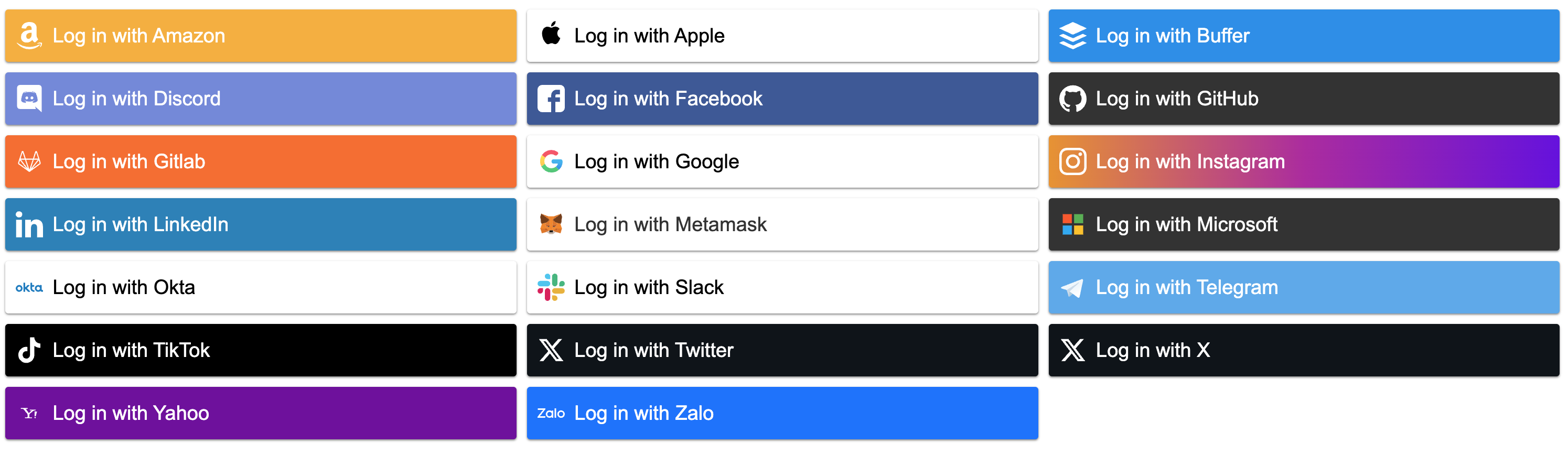This screenshot has width=1568, height=455.
Task: Click the TikTok note icon
Action: tap(29, 350)
